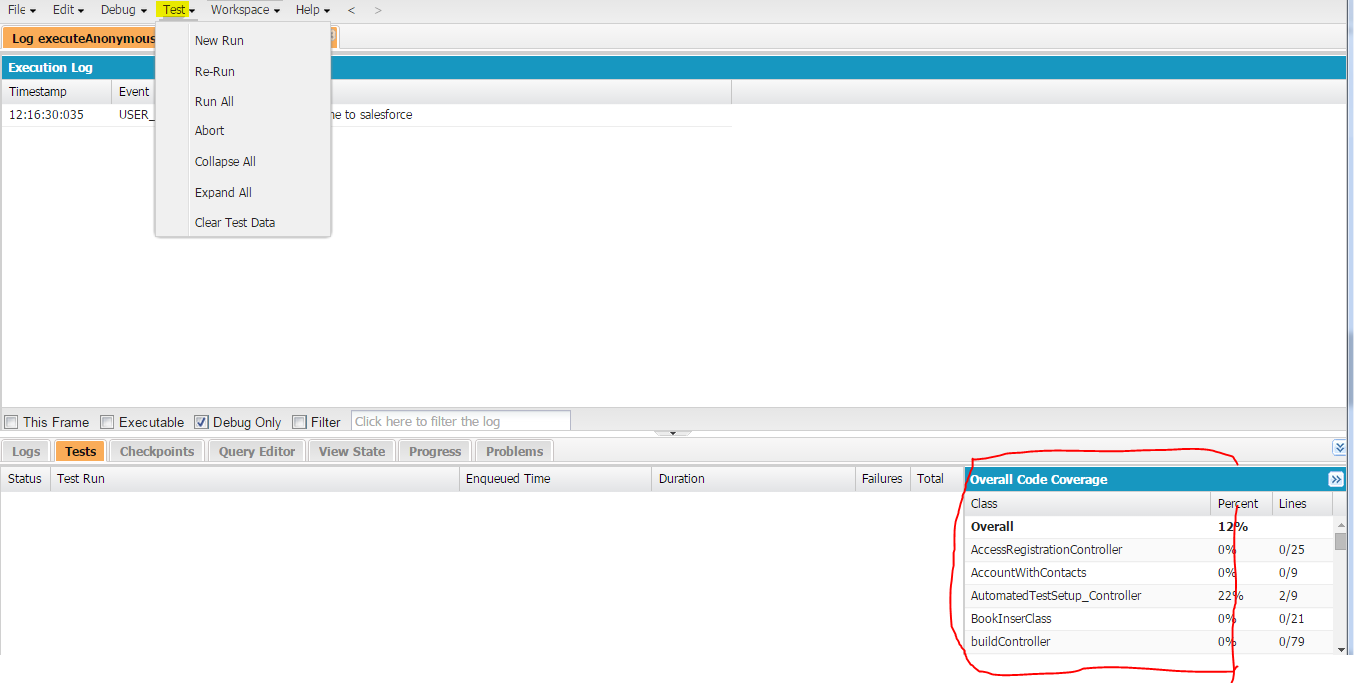
Task: Open the Workspace dropdown menu
Action: (x=240, y=10)
